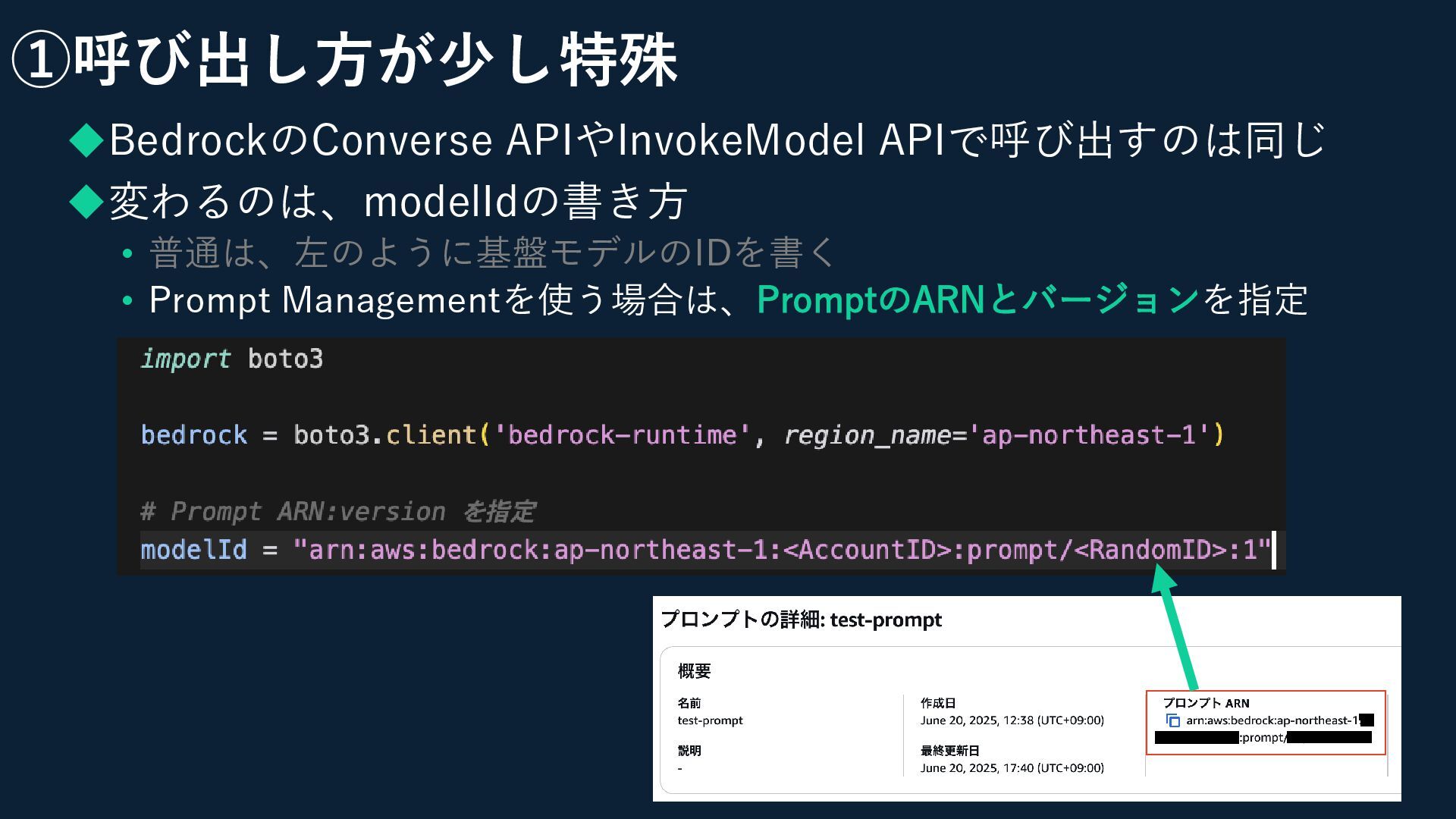Click the '概要' section header
Screen dimensions: 1456x819
694,671
